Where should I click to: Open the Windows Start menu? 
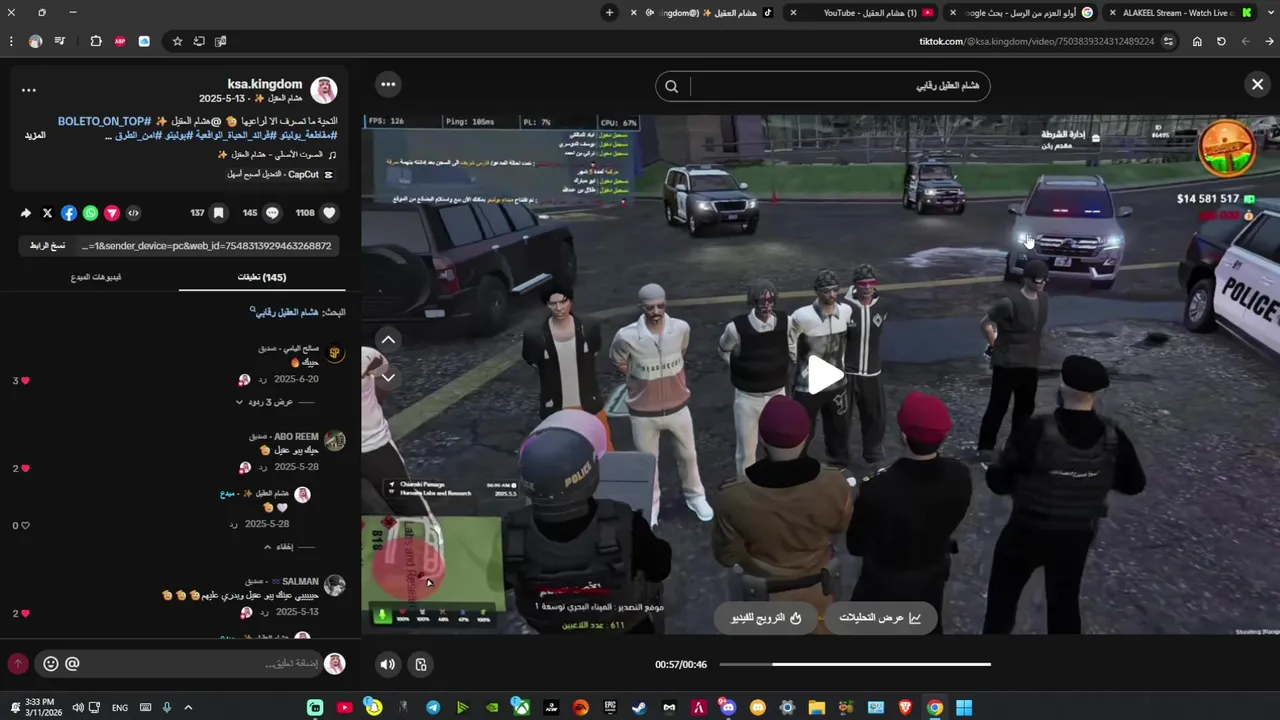pos(964,707)
